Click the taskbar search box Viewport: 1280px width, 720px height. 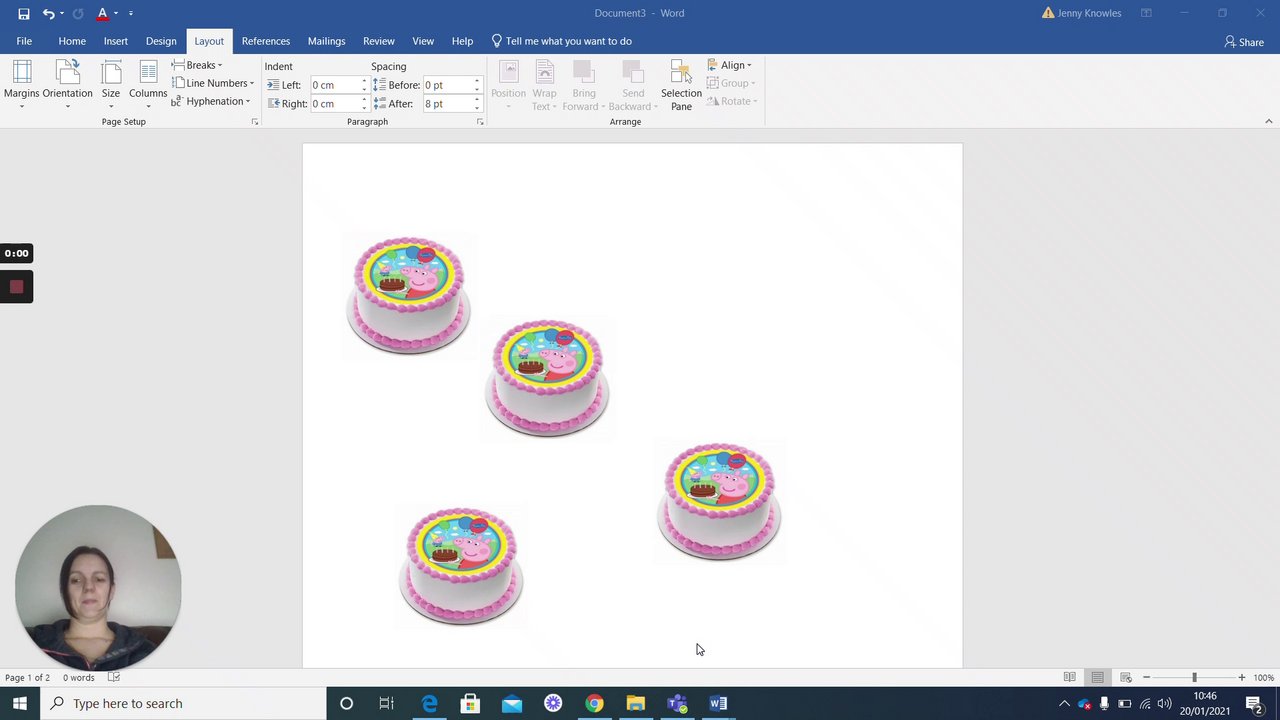click(x=183, y=703)
